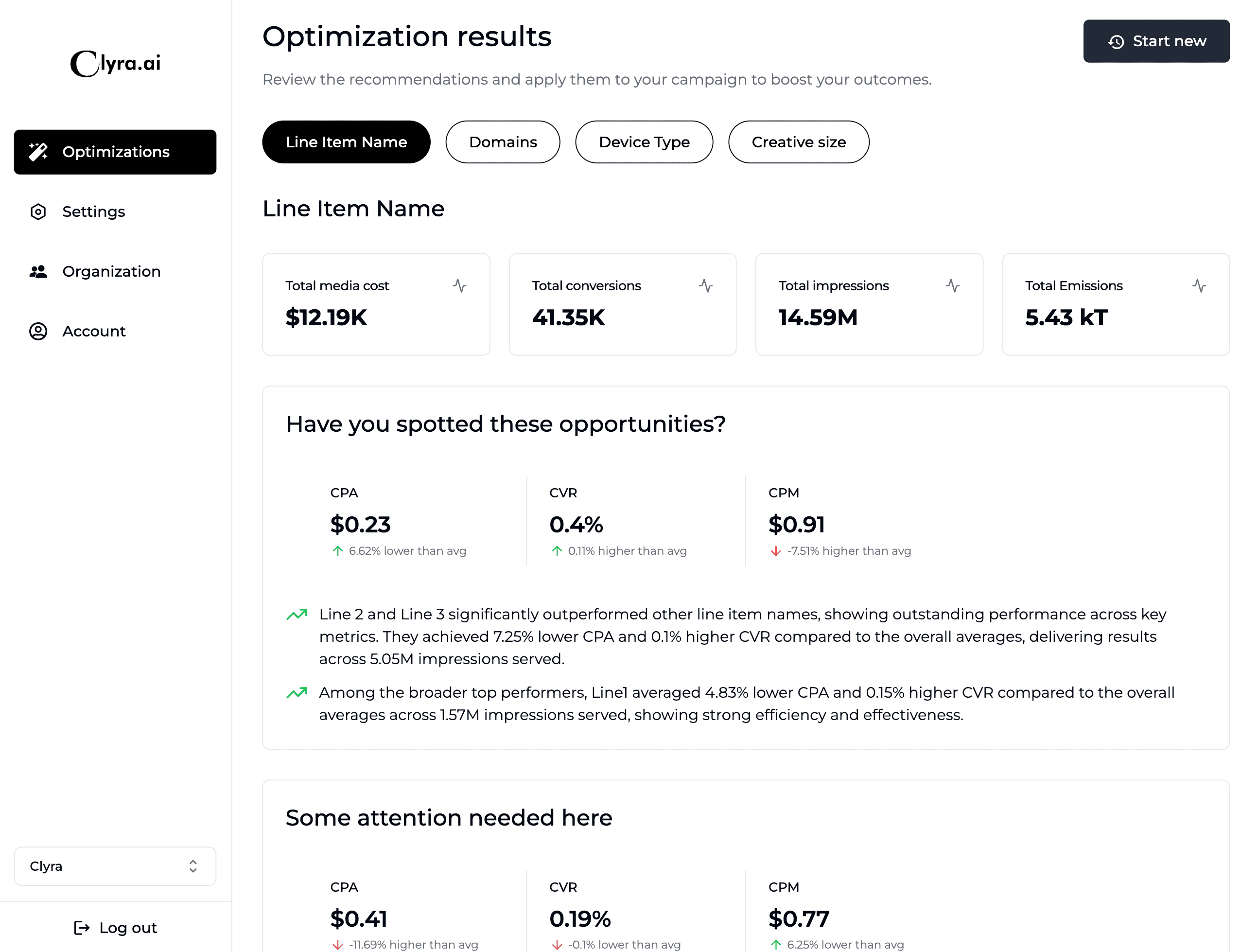Click the Clyra.ai logo

pyautogui.click(x=116, y=63)
